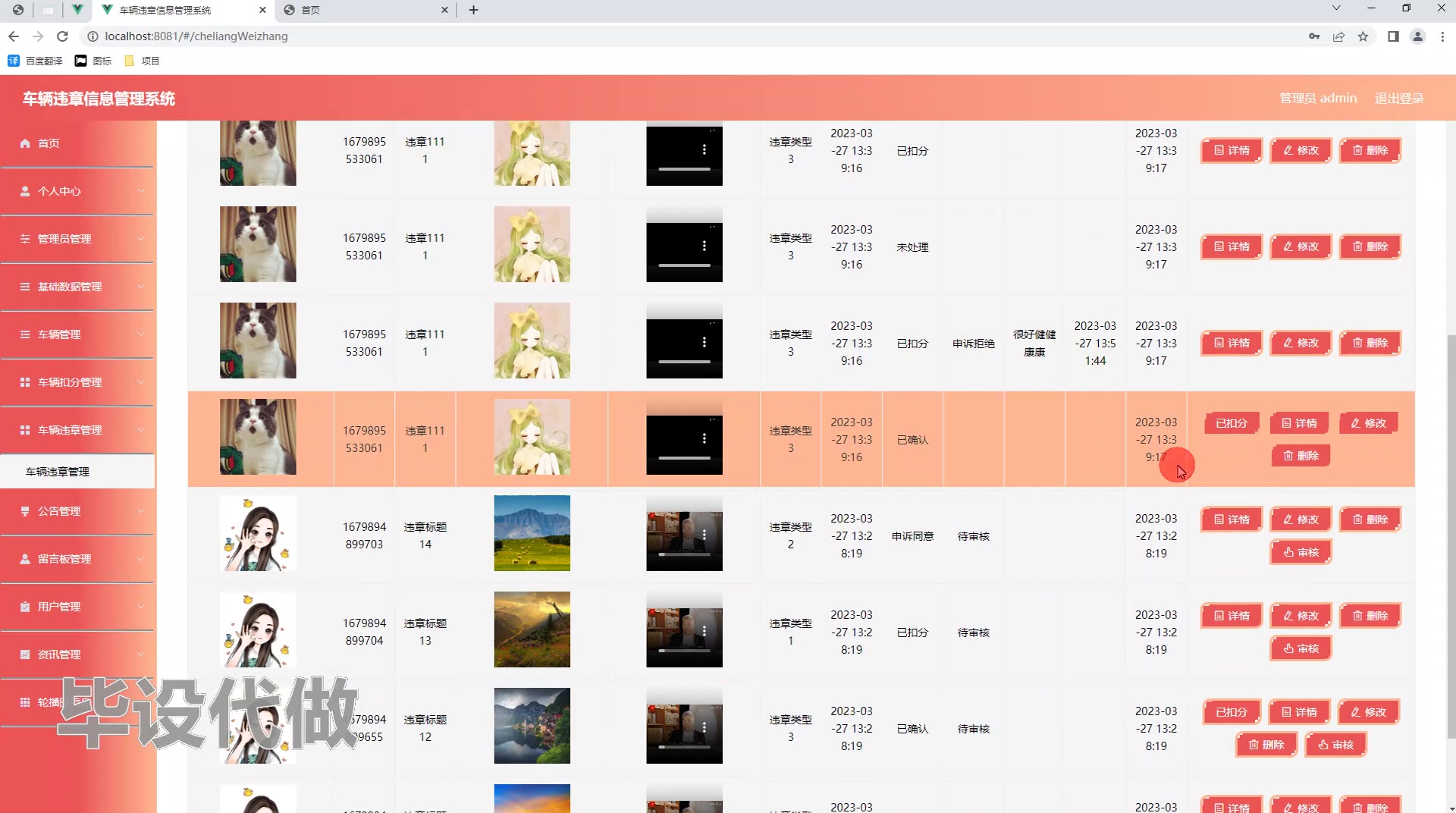The width and height of the screenshot is (1456, 813).
Task: Click video progress bar in 申诉拒绝 row
Action: tap(684, 362)
